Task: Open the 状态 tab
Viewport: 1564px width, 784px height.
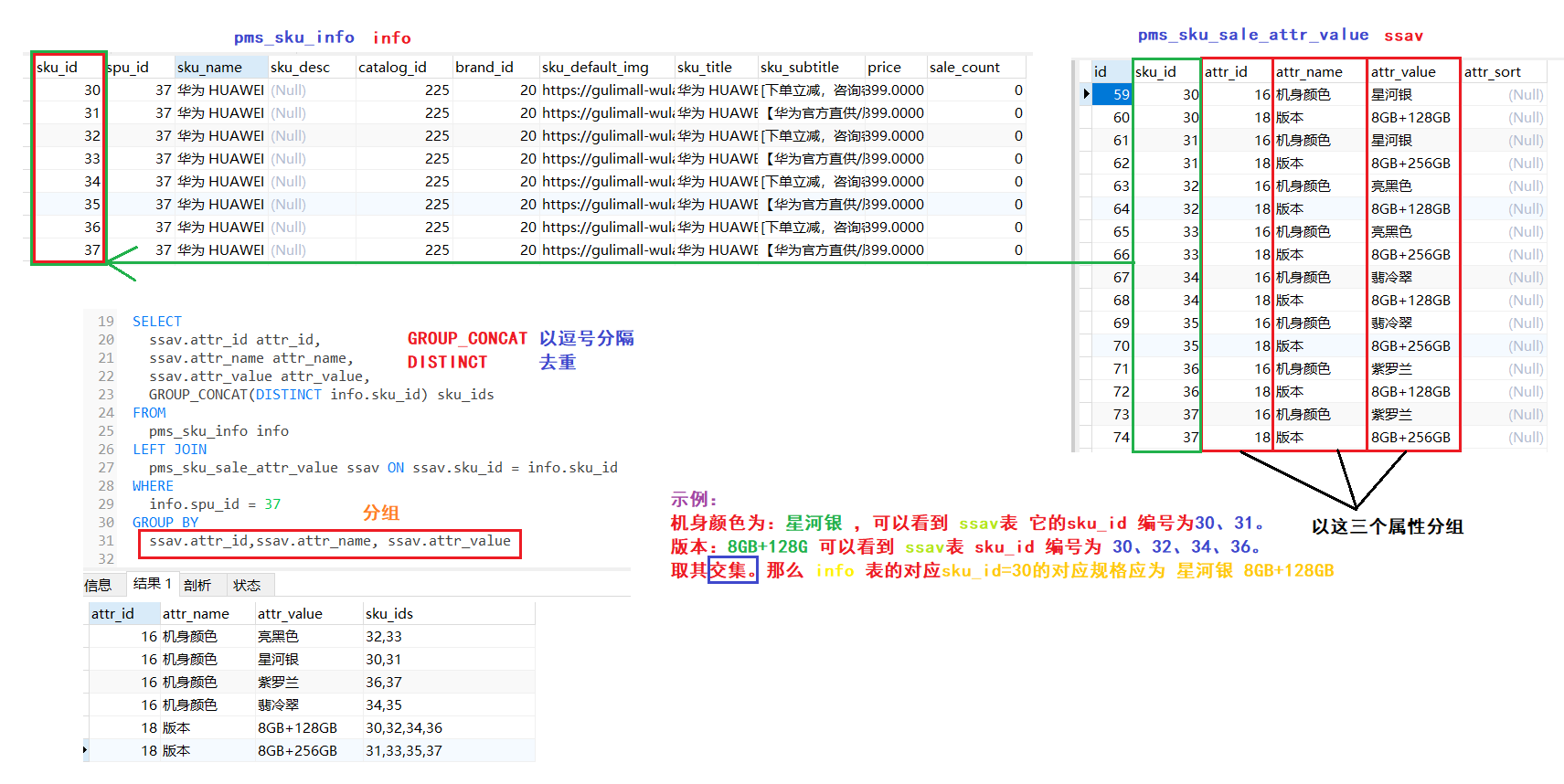Action: pyautogui.click(x=247, y=585)
